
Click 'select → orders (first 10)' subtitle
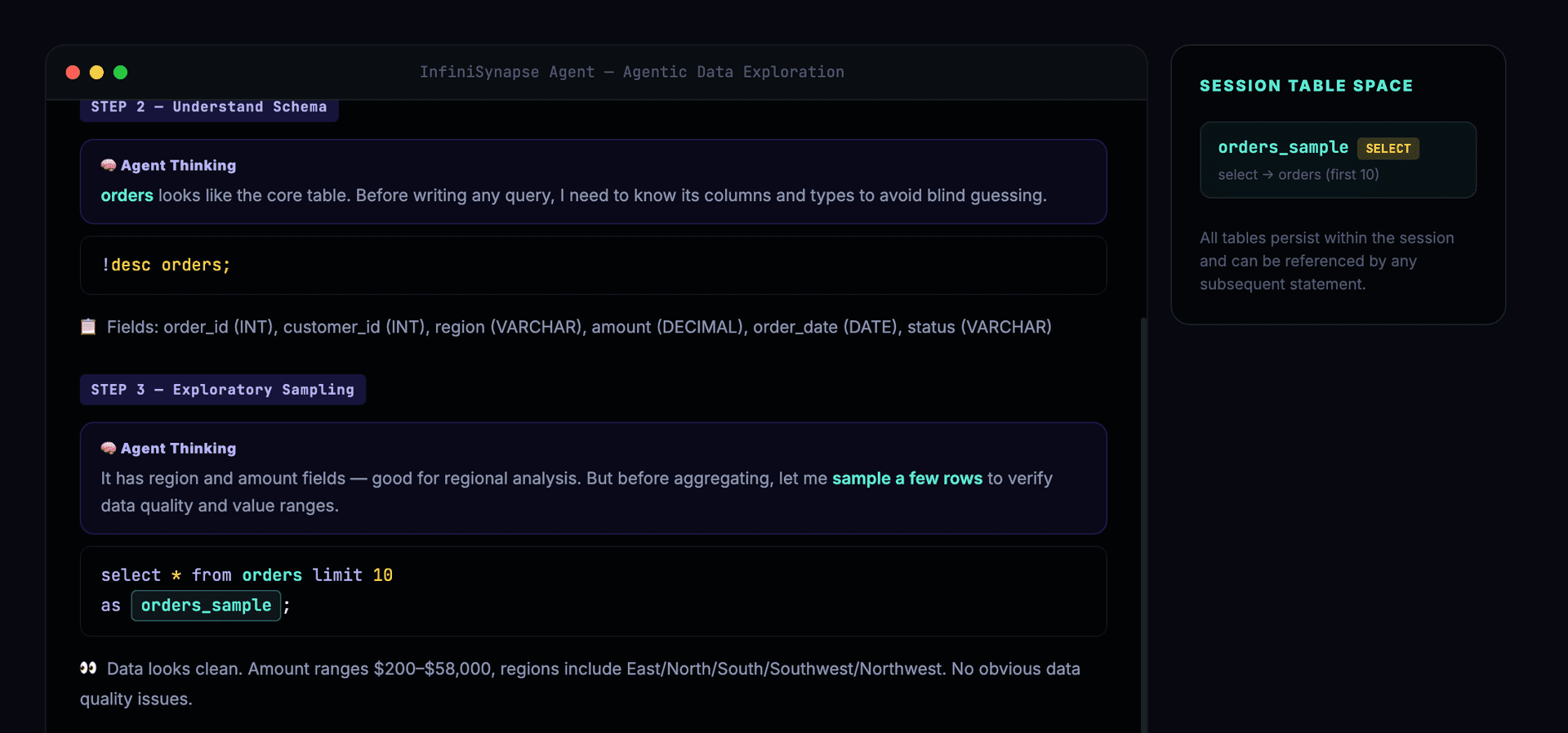(x=1298, y=175)
